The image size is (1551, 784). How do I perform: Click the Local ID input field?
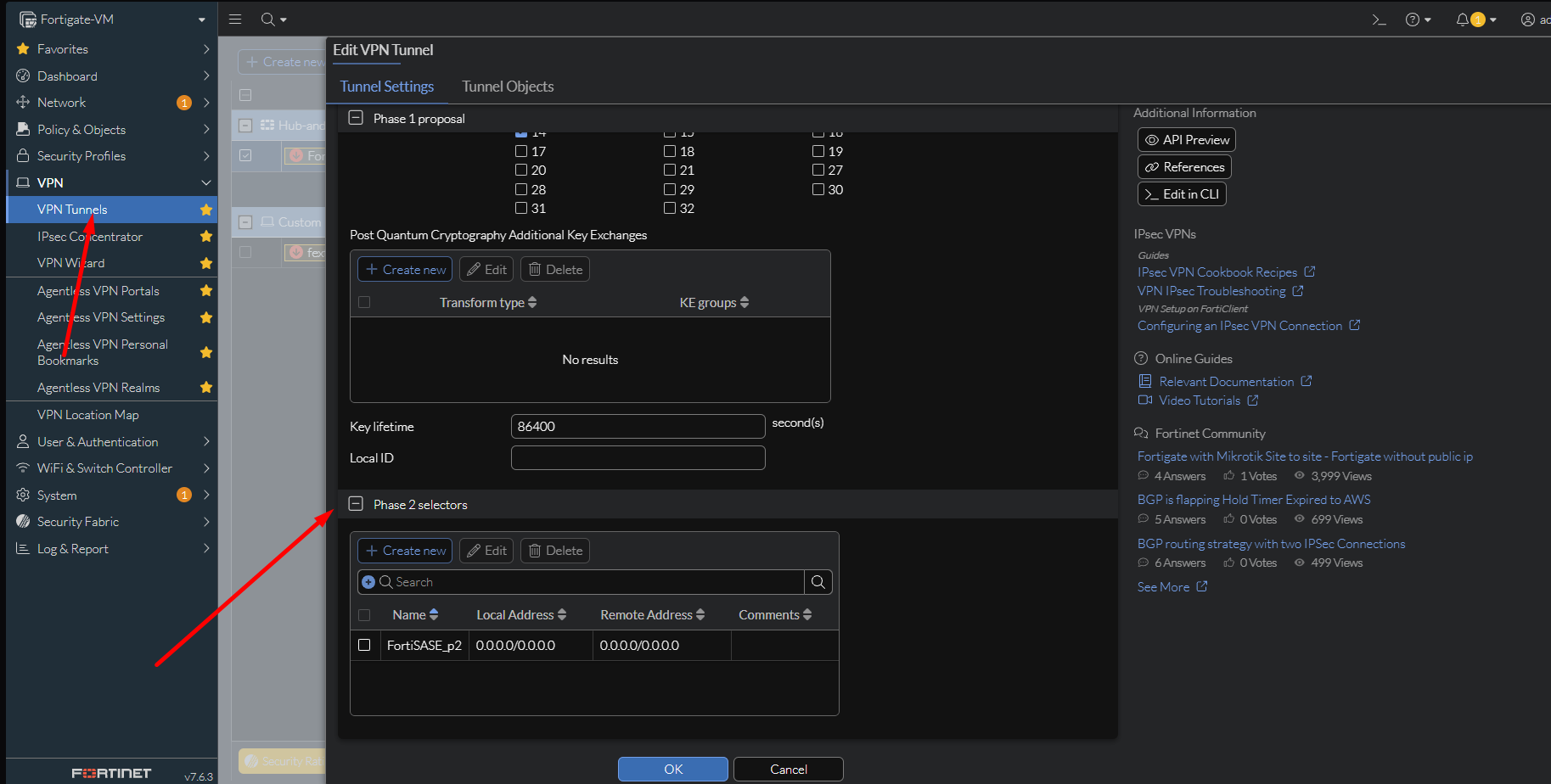(638, 457)
